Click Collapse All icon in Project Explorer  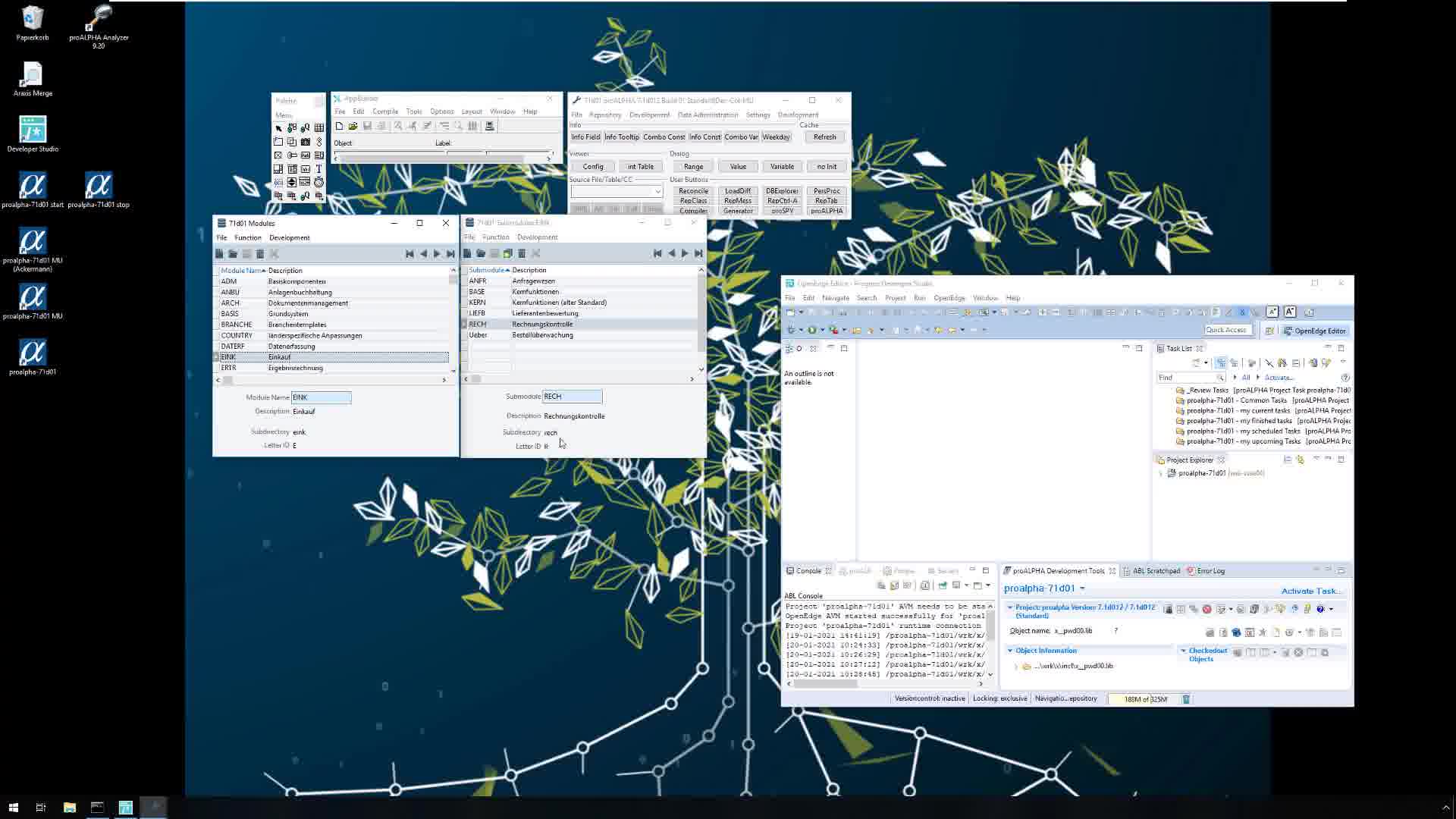[1287, 460]
